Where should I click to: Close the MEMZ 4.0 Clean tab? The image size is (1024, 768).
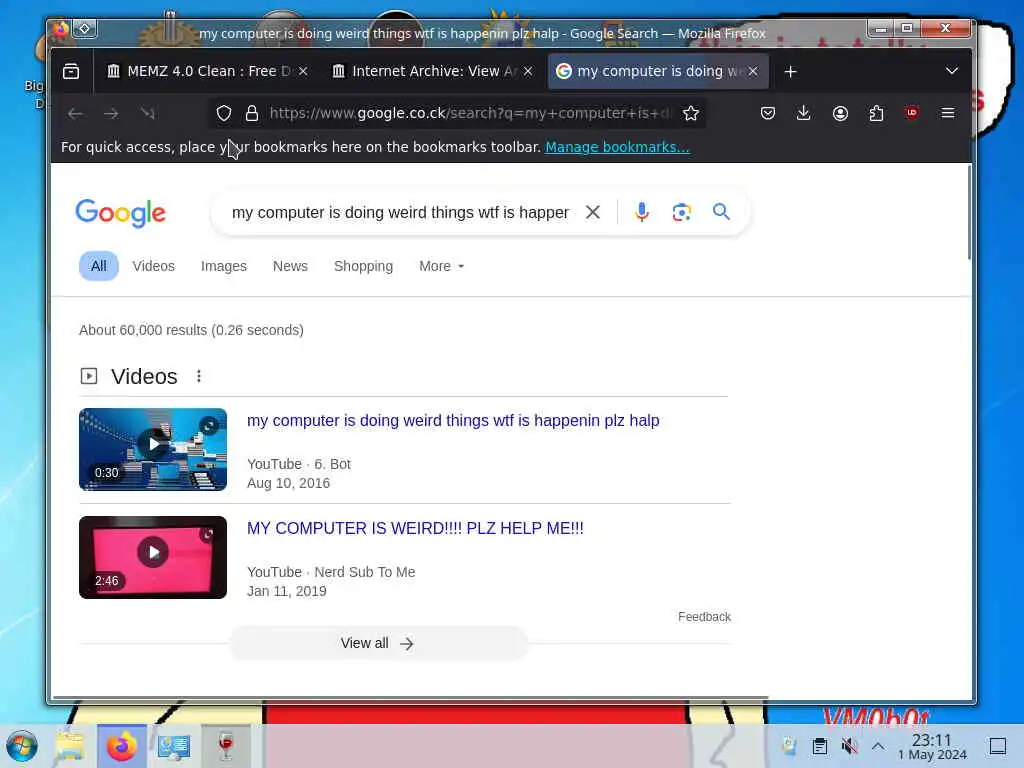[x=303, y=71]
